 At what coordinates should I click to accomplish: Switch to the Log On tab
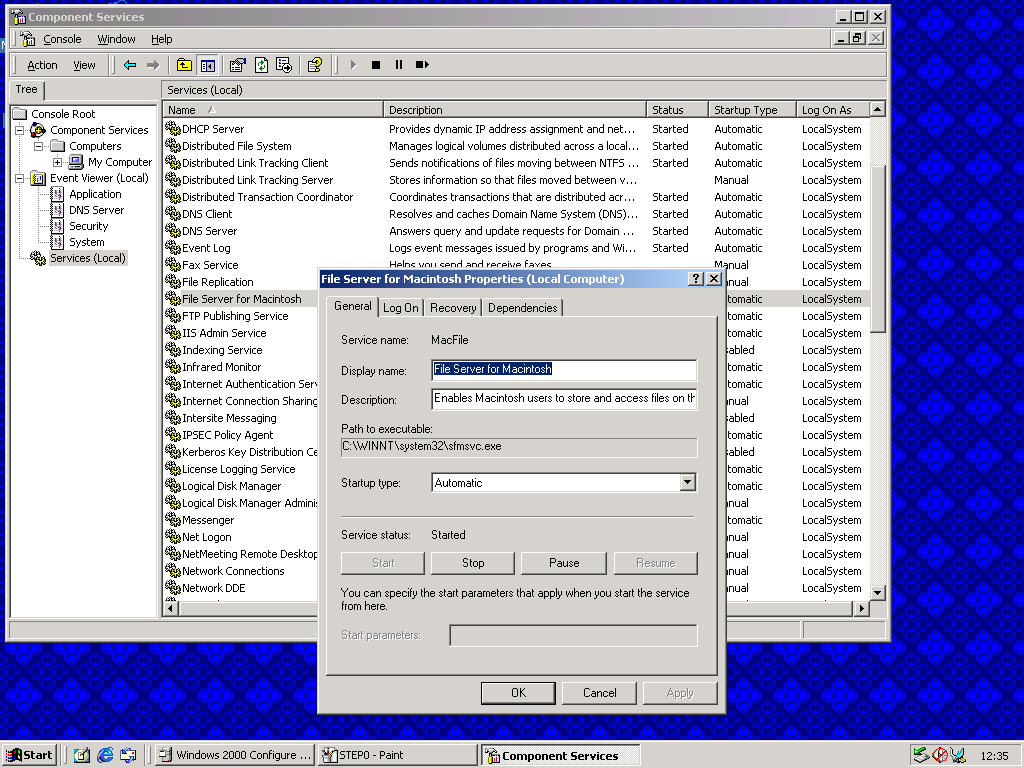tap(400, 308)
